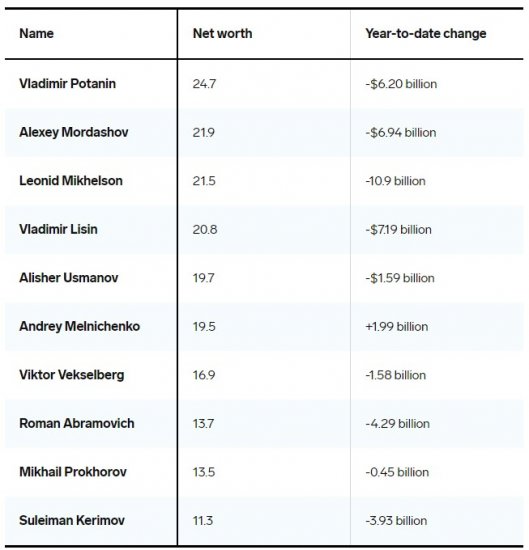Screen dimensions: 529x550
Task: Click the -$6.94 billion change value
Action: click(x=401, y=133)
